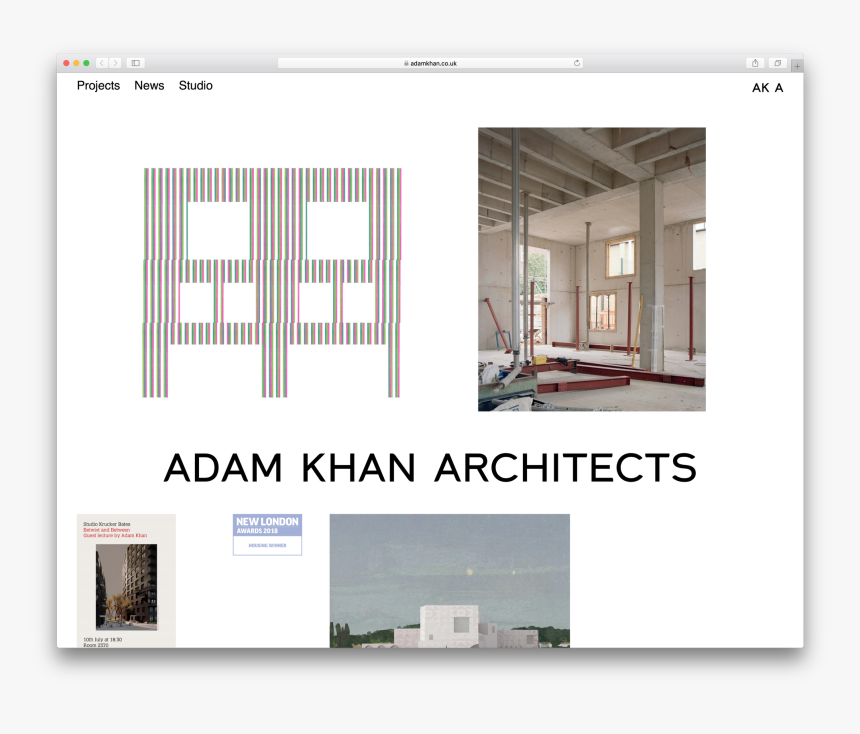This screenshot has width=860, height=734.
Task: Click the Adam Khan Architects heading
Action: click(x=431, y=468)
